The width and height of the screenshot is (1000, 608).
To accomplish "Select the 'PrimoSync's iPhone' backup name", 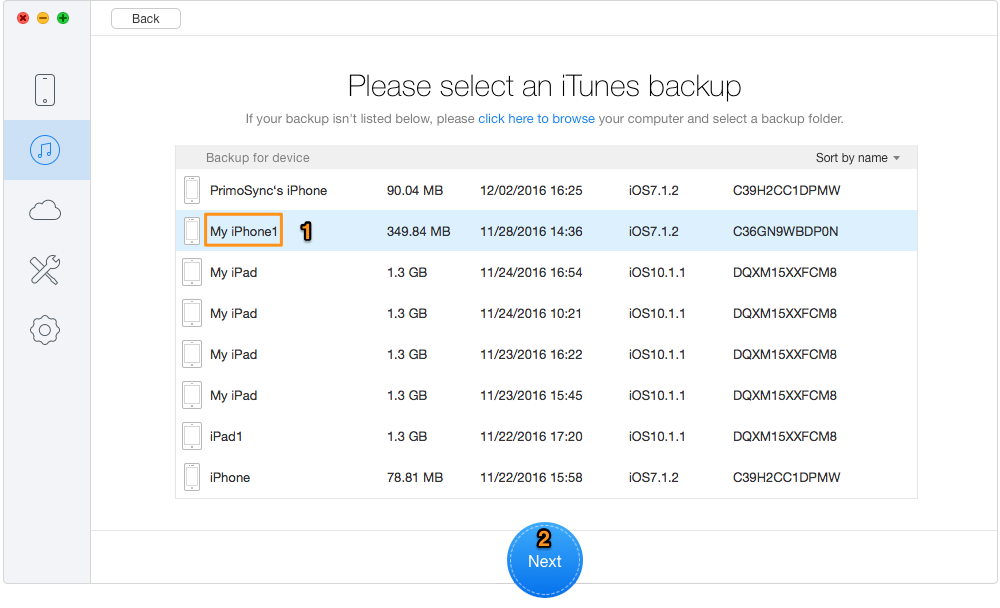I will [268, 190].
